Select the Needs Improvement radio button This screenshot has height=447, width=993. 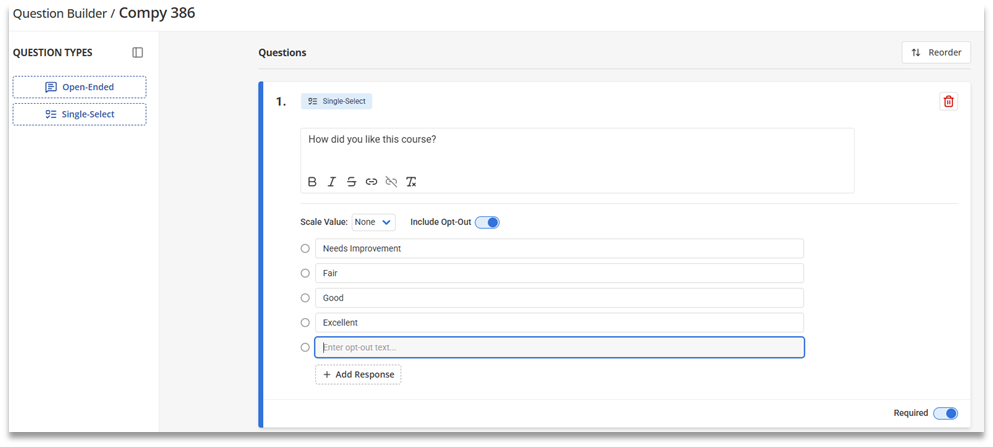[305, 248]
